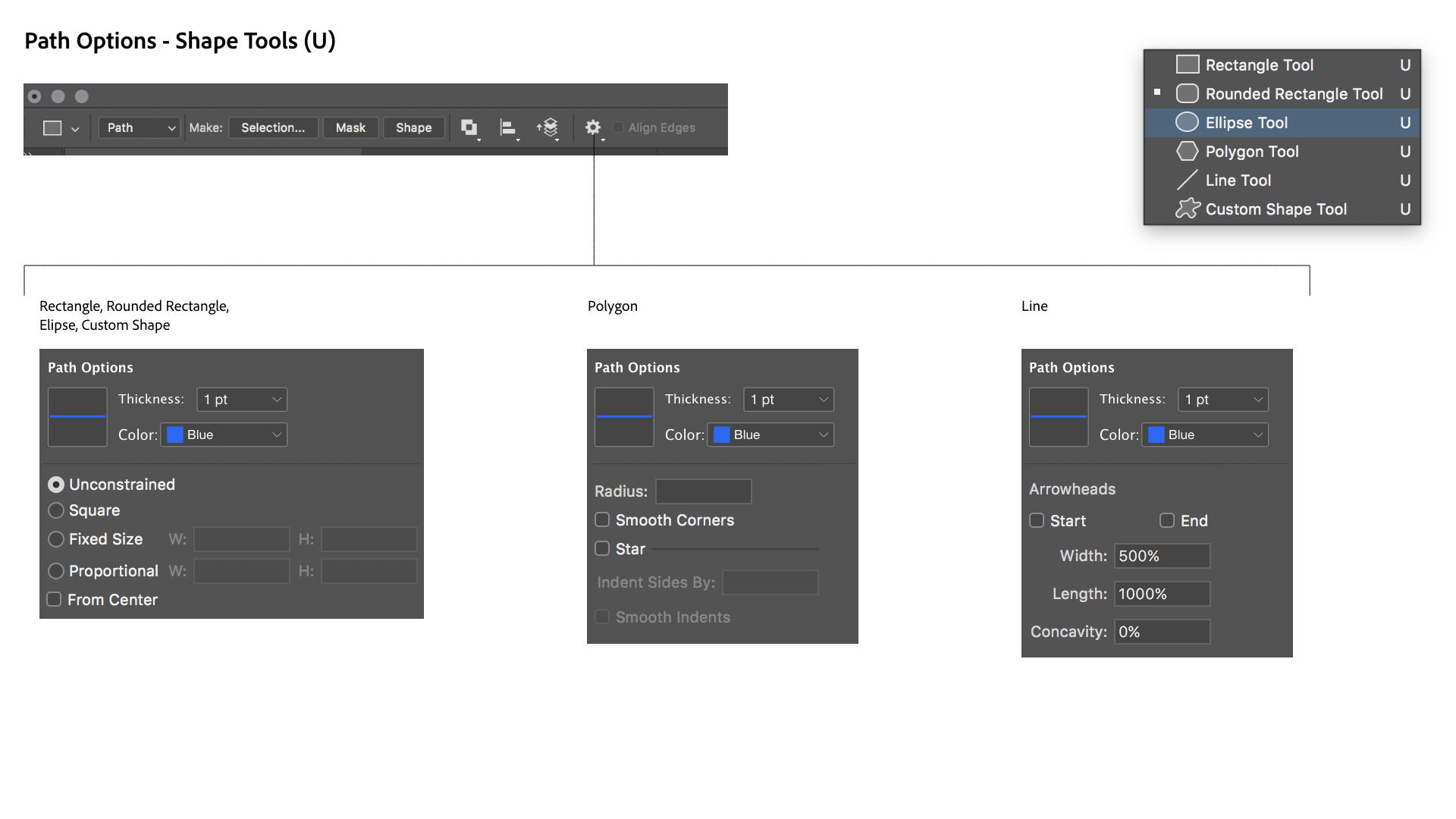Screen dimensions: 1456x819
Task: Select the Line Tool diagonal icon
Action: [1187, 180]
